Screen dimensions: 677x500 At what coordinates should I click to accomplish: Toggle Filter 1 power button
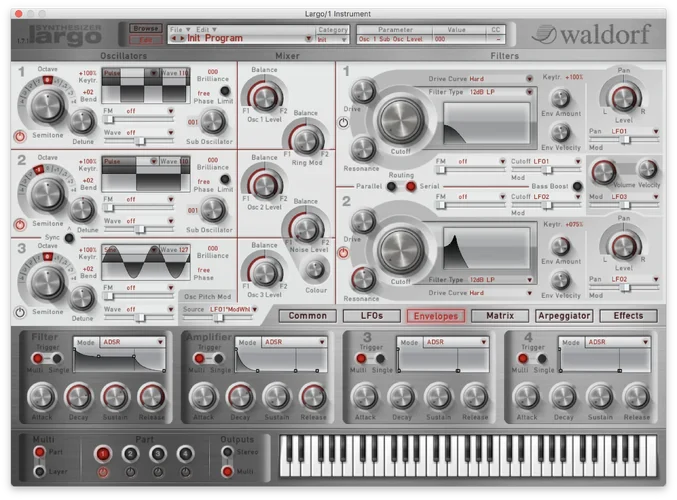(343, 123)
